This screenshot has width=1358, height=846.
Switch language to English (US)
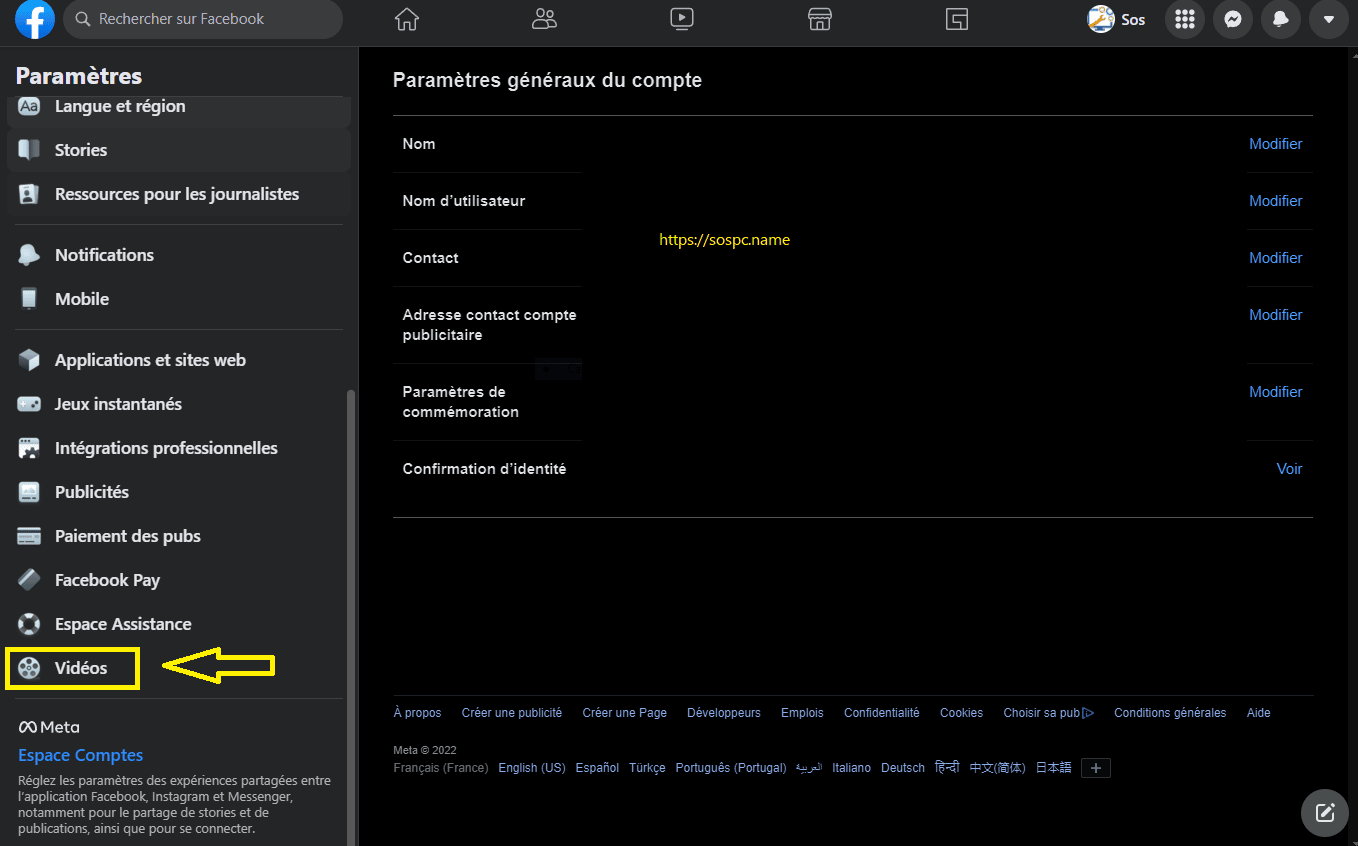point(532,768)
